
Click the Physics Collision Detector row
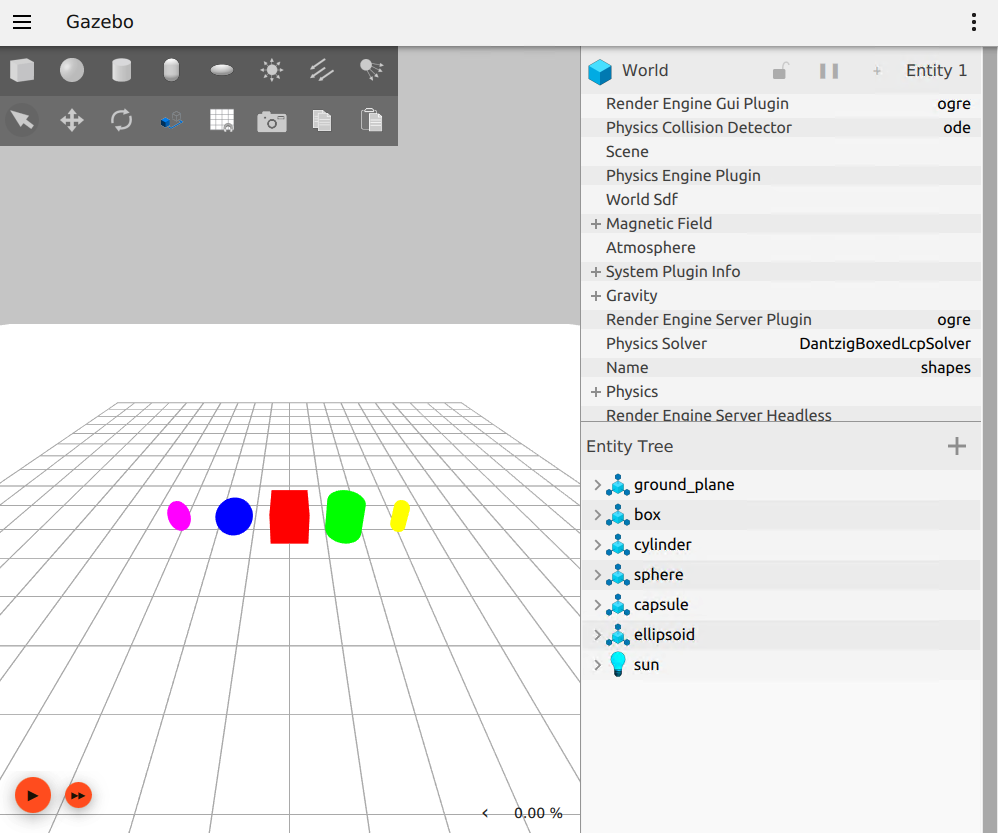[781, 128]
